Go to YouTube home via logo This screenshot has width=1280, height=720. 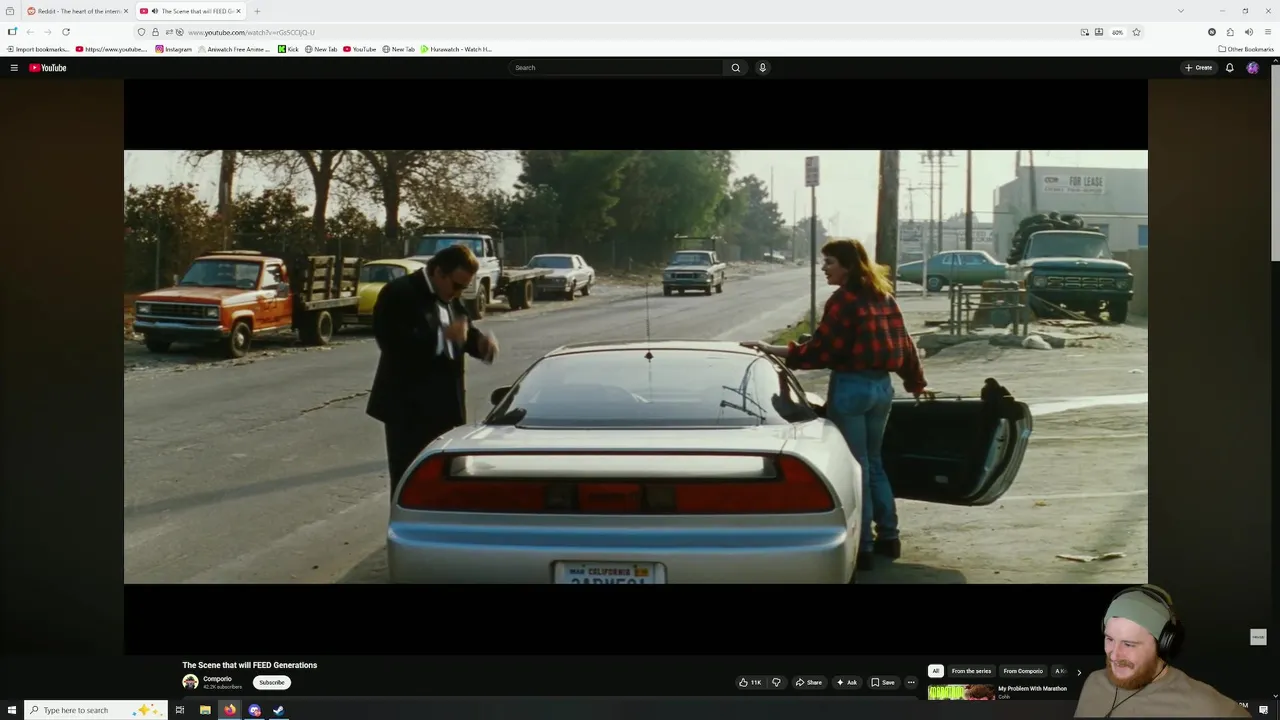[48, 68]
